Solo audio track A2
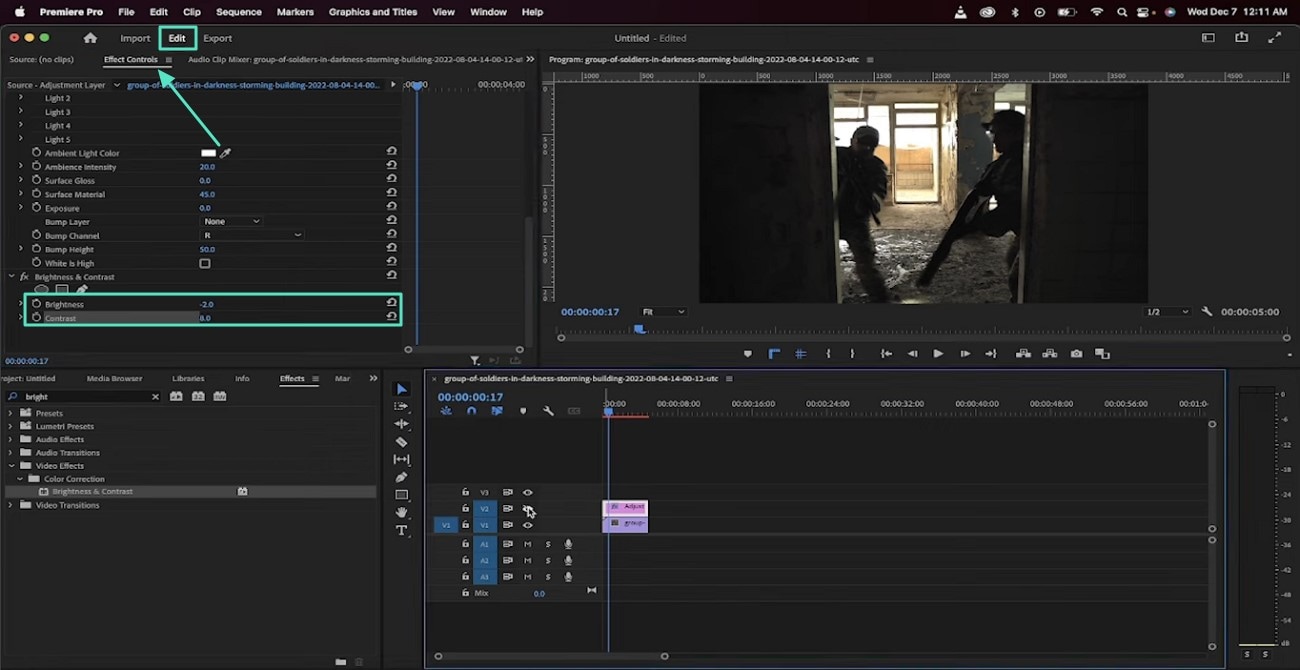Image resolution: width=1300 pixels, height=670 pixels. [x=548, y=560]
